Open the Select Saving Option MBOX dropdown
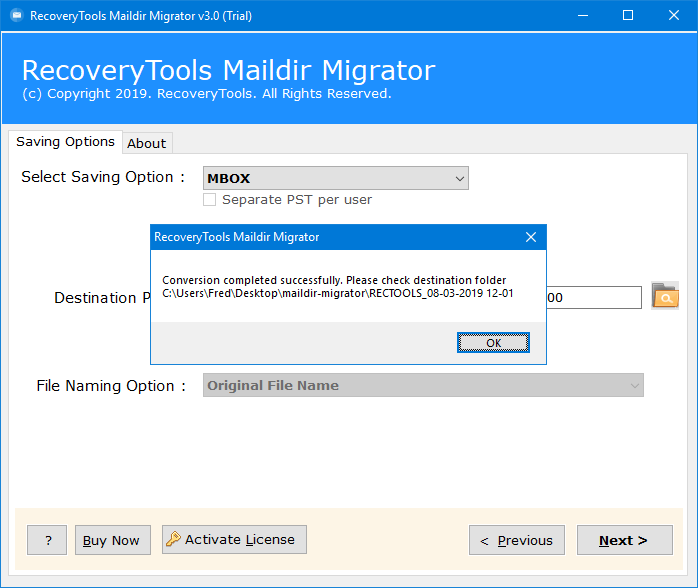The width and height of the screenshot is (698, 588). point(336,178)
